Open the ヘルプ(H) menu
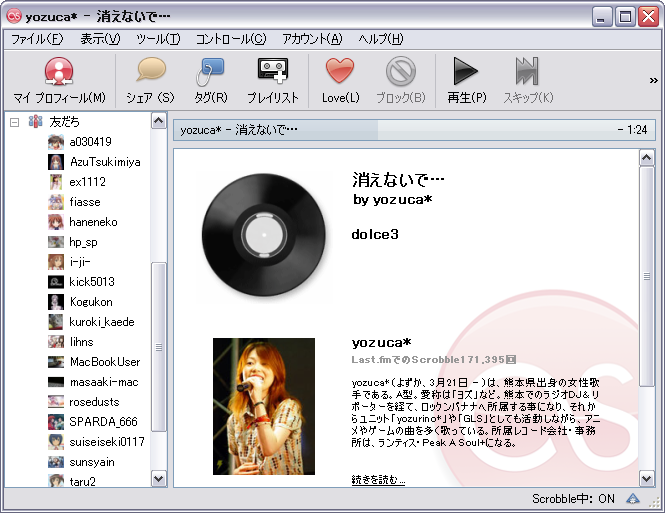 (380, 39)
